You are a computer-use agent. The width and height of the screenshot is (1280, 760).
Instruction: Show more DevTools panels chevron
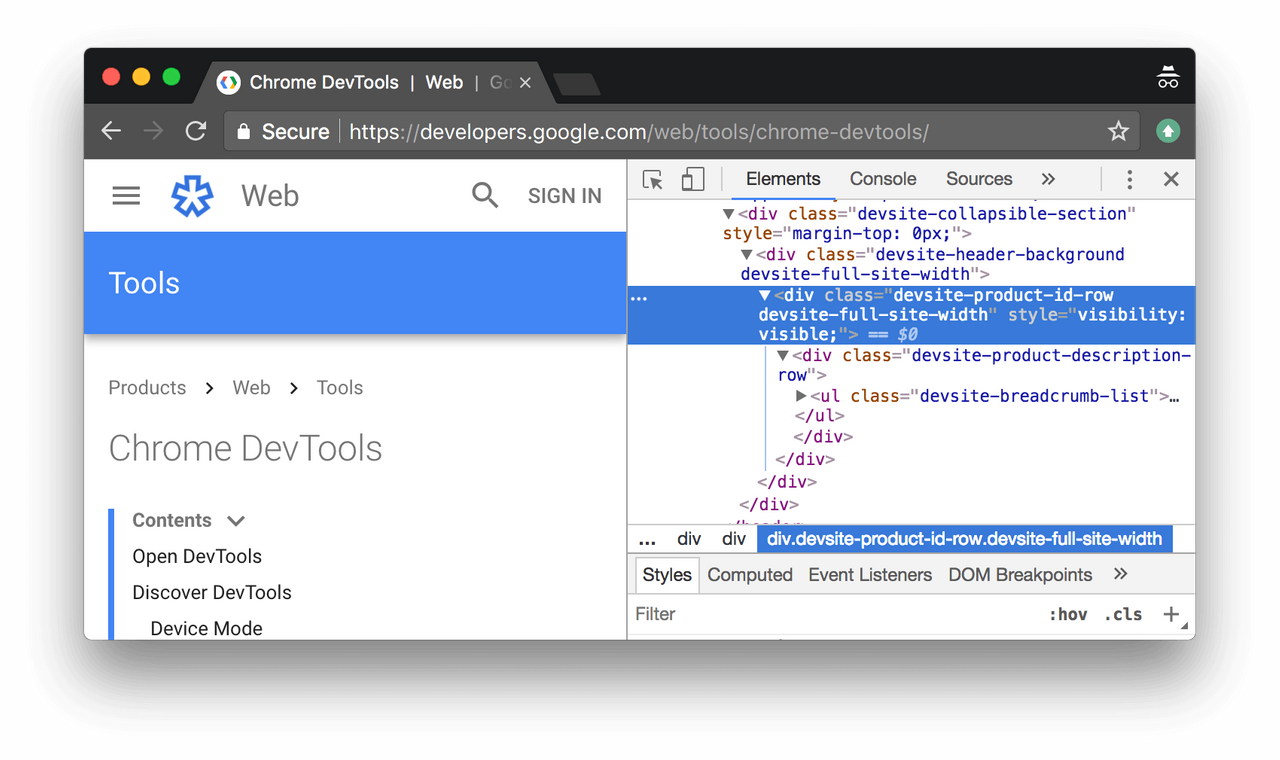click(x=1048, y=180)
